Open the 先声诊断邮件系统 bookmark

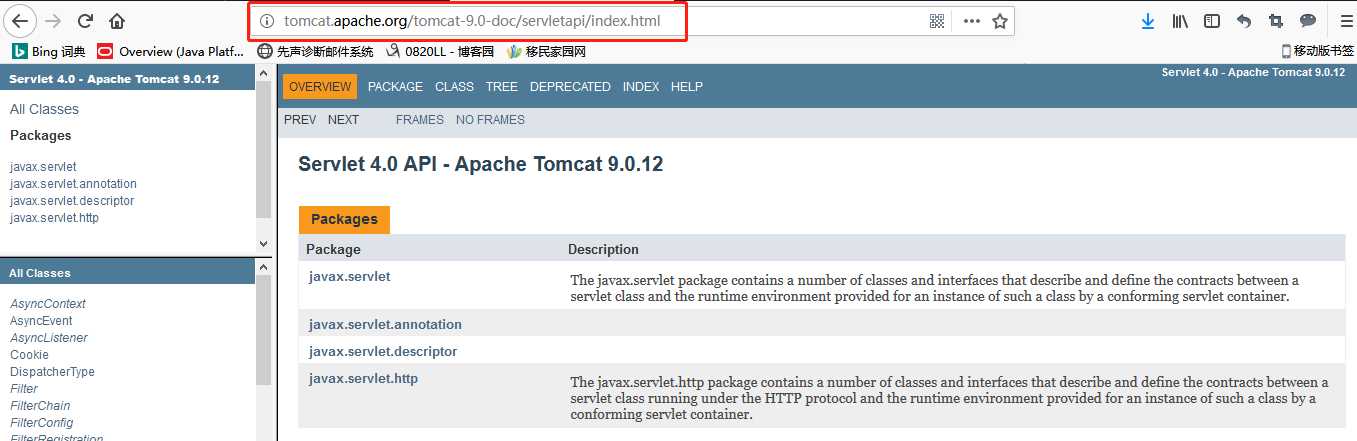tap(316, 51)
